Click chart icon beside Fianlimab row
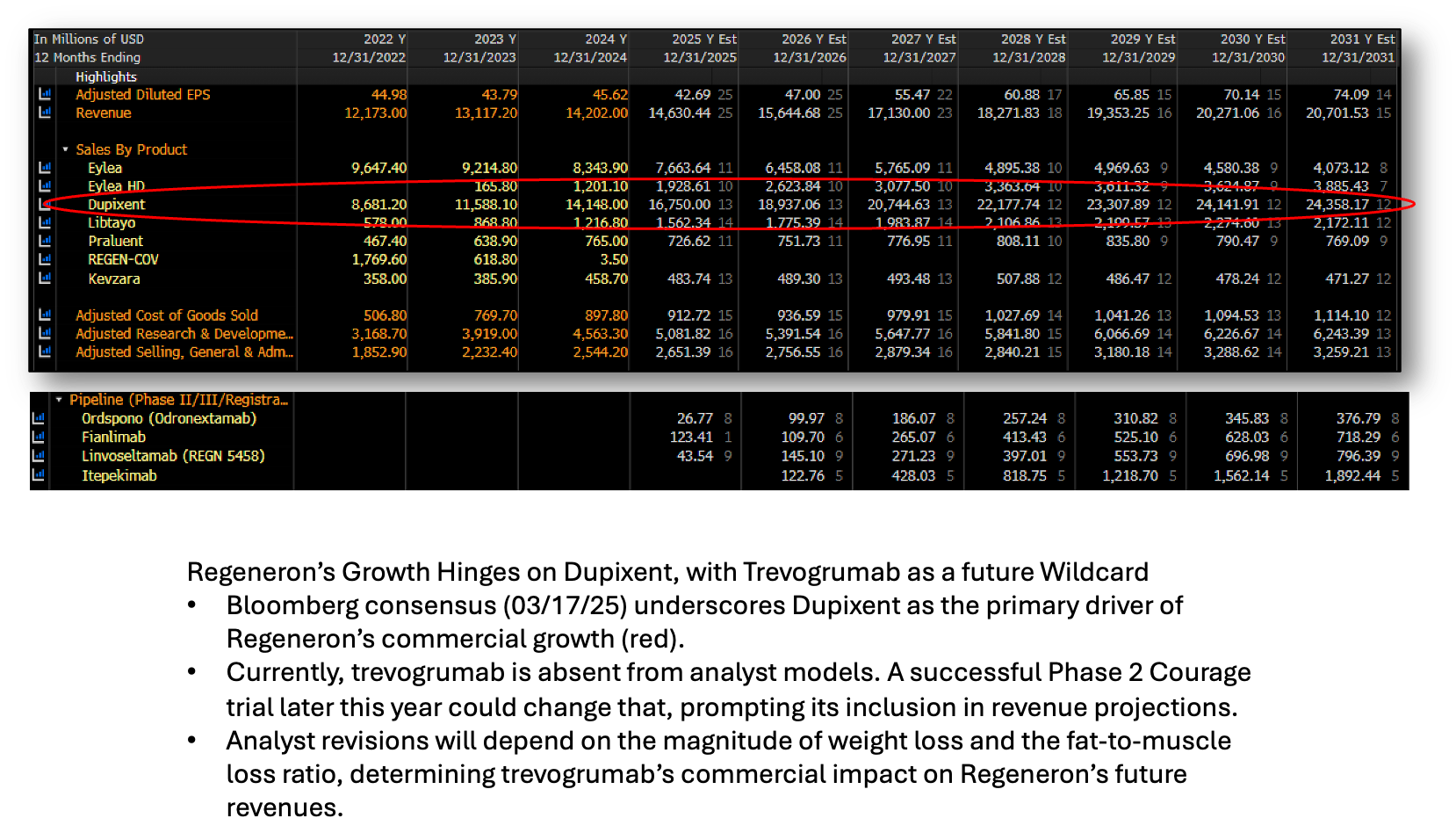1456x840 pixels. (38, 437)
